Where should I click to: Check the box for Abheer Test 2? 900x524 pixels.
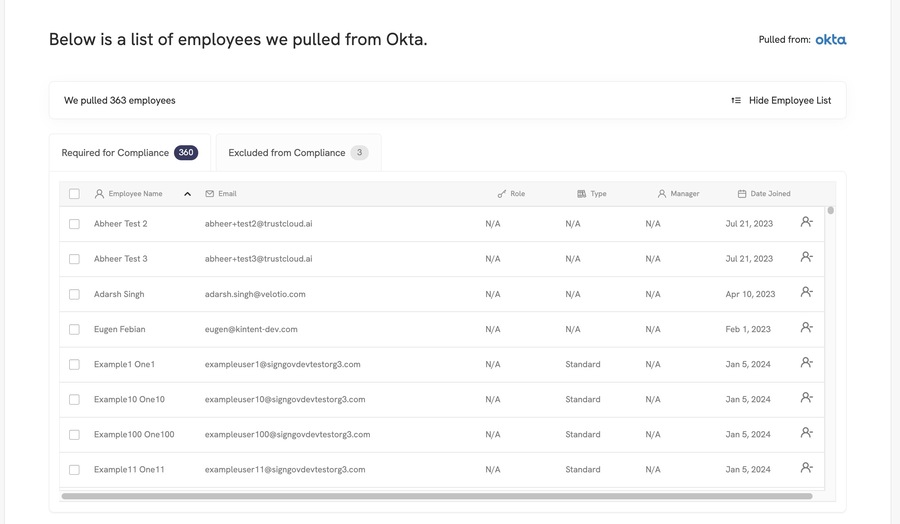click(74, 224)
